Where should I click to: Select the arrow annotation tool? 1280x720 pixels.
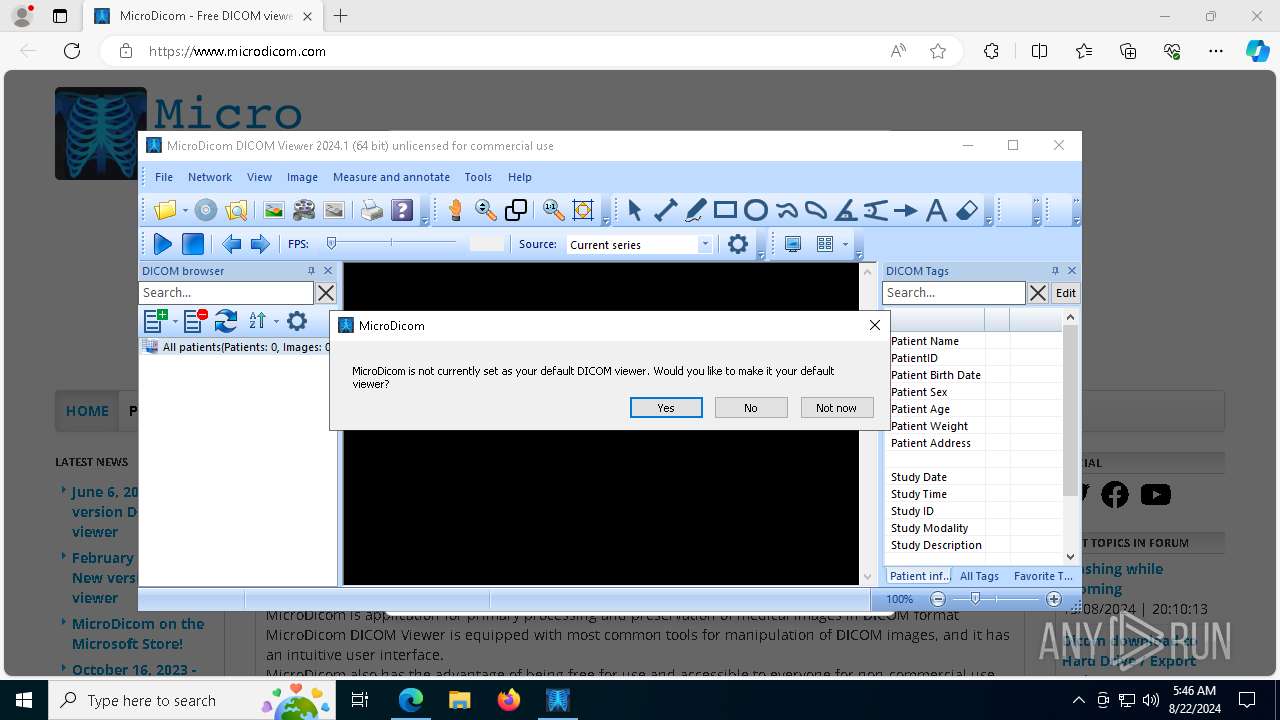(x=906, y=210)
